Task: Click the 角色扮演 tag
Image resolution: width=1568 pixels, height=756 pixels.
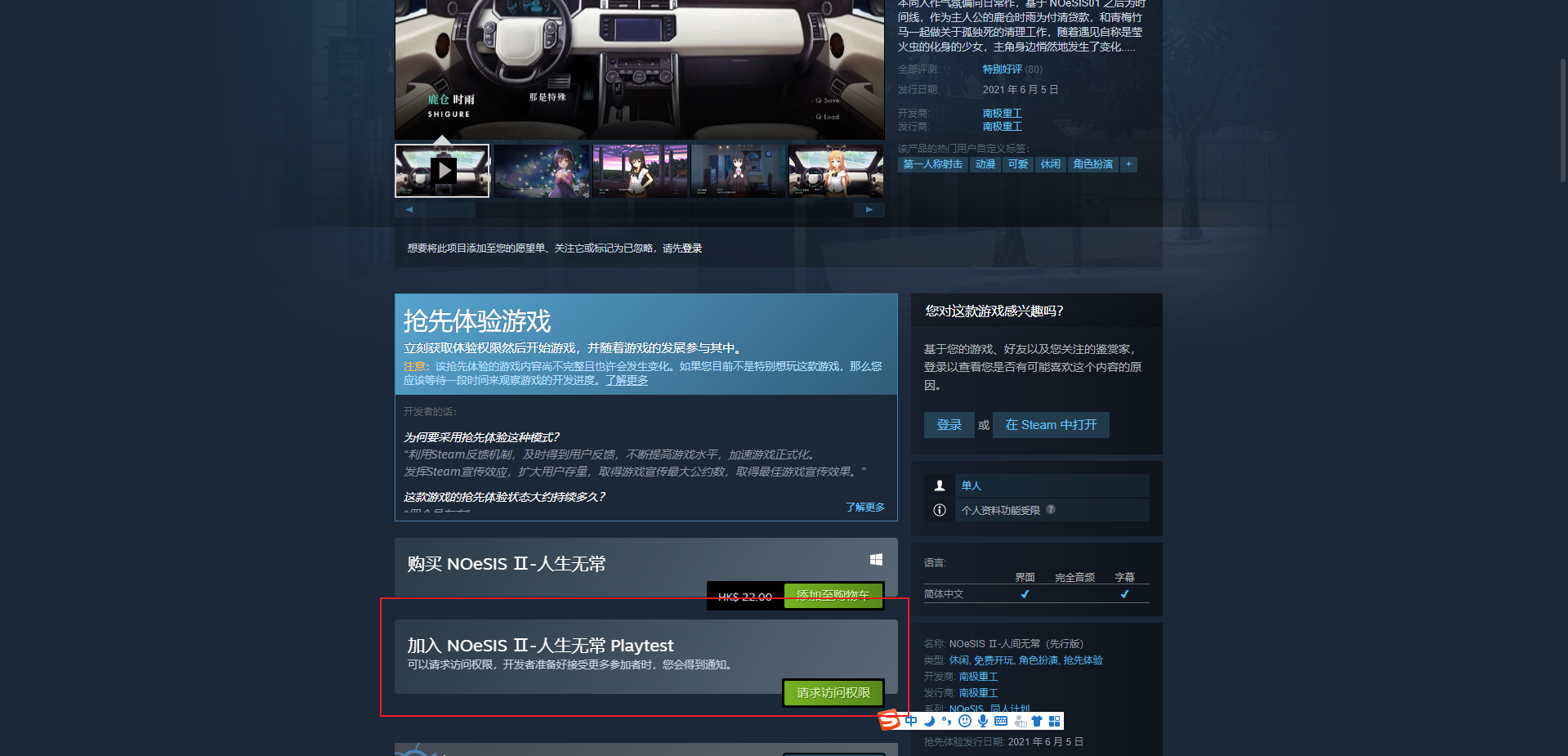Action: point(1093,164)
